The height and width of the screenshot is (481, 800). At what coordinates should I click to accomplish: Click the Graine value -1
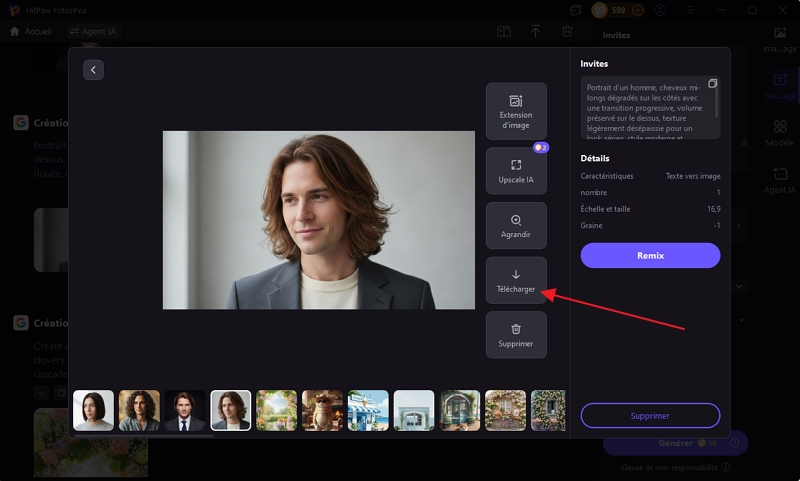tap(717, 225)
